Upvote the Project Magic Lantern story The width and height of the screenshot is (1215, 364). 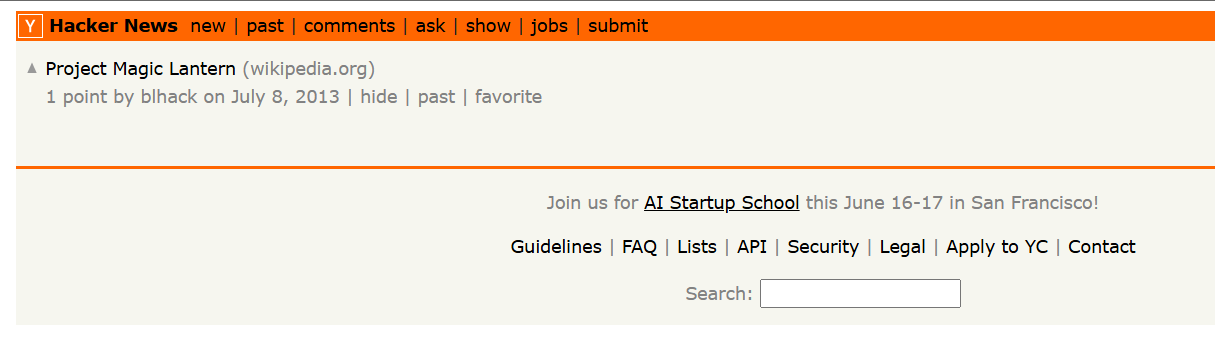click(32, 69)
